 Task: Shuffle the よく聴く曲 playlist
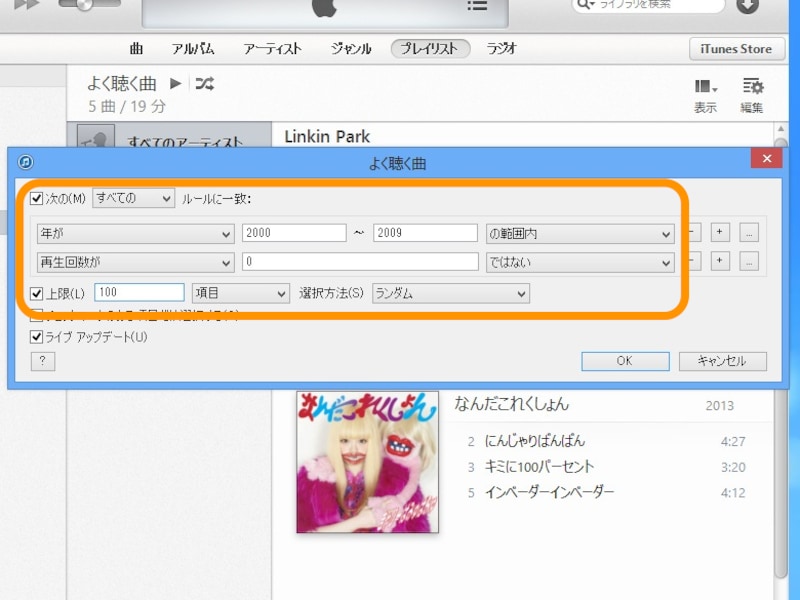click(205, 83)
